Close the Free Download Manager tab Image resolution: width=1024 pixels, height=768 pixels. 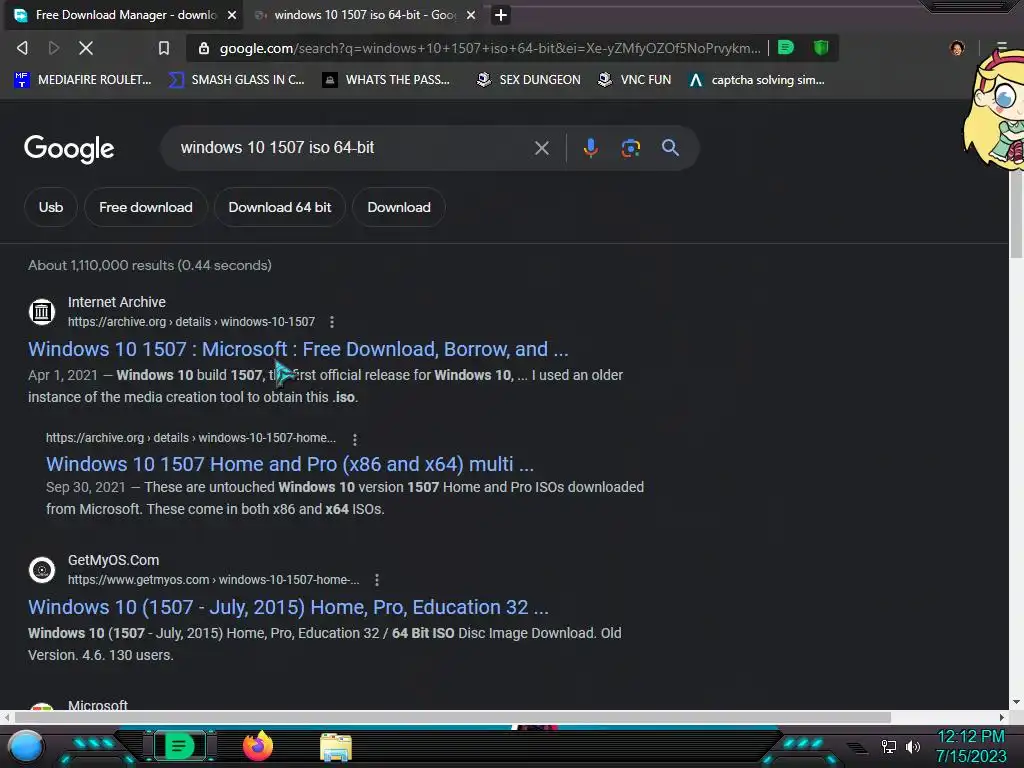(232, 15)
